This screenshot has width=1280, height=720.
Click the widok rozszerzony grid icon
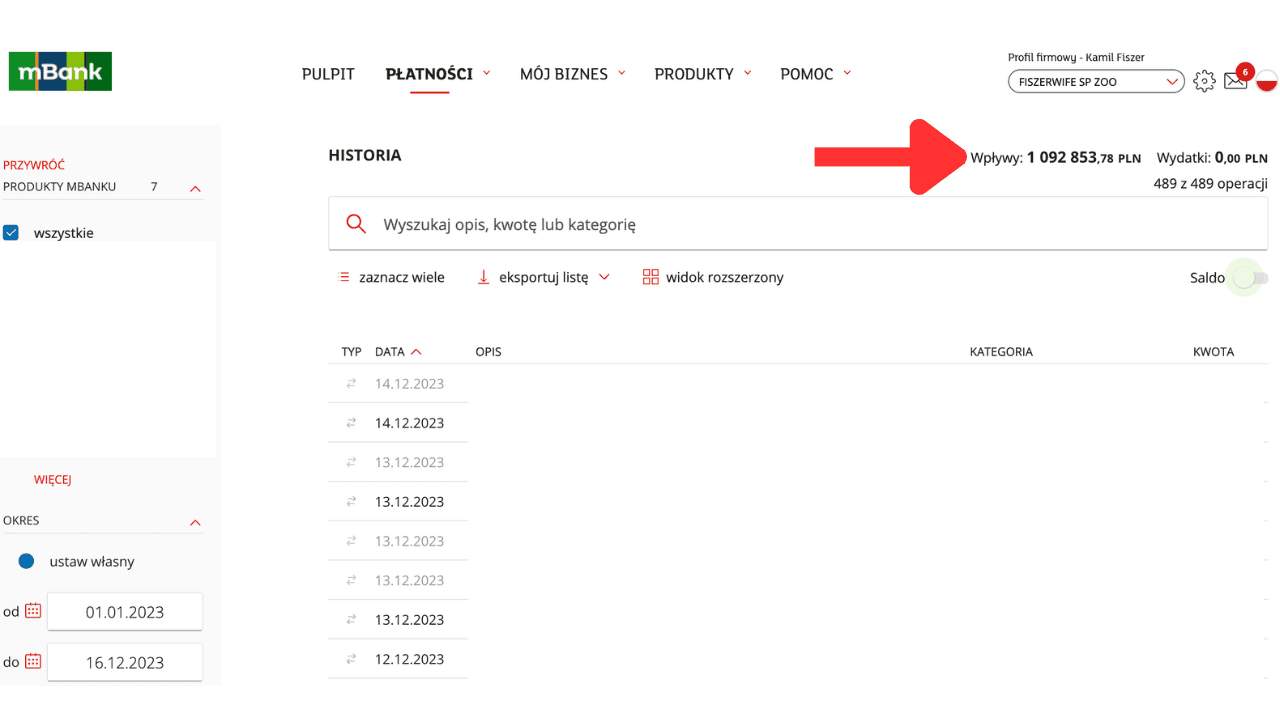pos(651,277)
